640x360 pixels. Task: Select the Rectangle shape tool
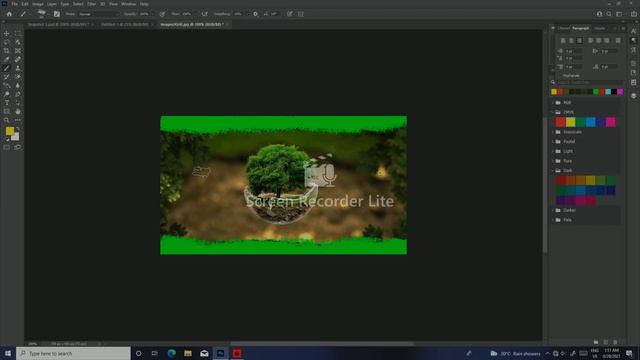(7, 111)
